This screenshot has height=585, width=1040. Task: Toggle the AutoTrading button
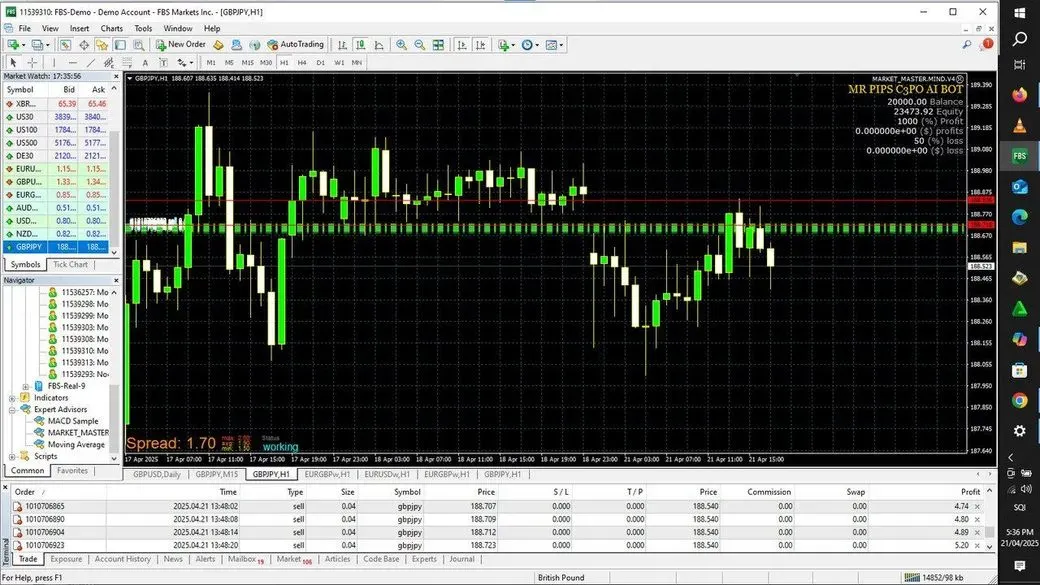pyautogui.click(x=295, y=44)
